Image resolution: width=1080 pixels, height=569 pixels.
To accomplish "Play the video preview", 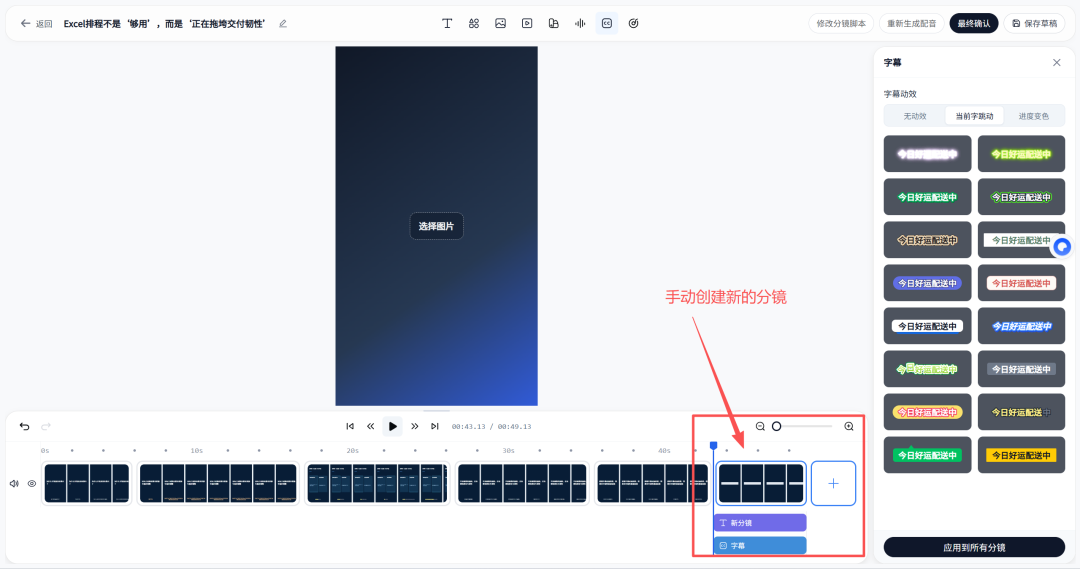I will click(393, 426).
